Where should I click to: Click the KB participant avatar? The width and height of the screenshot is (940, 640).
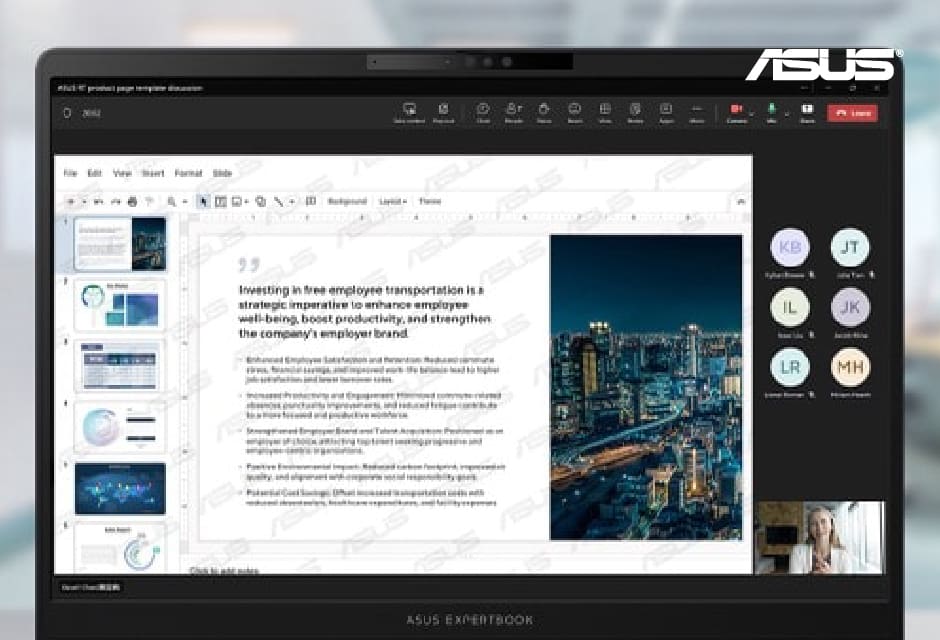click(x=790, y=247)
